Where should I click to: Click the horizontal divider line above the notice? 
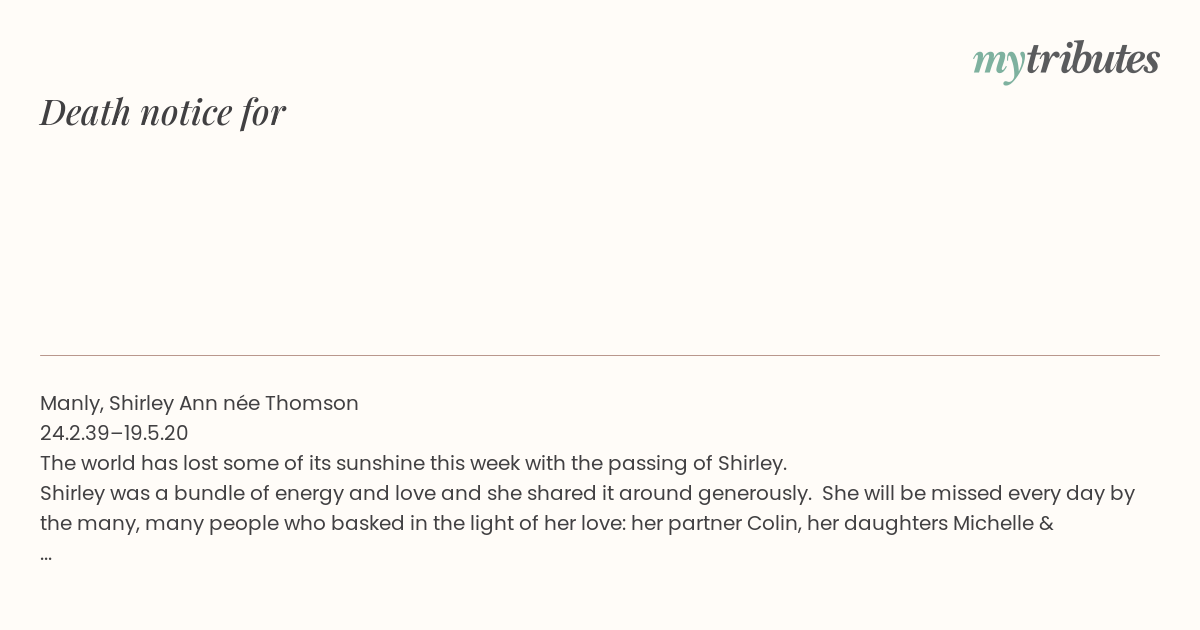(x=600, y=355)
